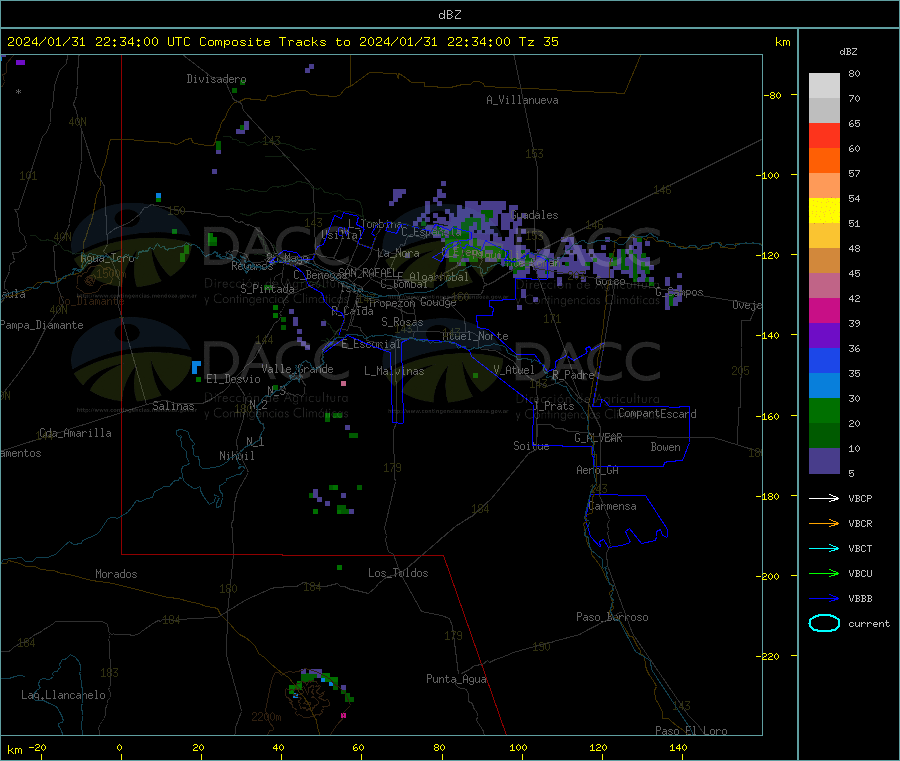Click the Nihuil location label
The width and height of the screenshot is (900, 761).
point(236,456)
